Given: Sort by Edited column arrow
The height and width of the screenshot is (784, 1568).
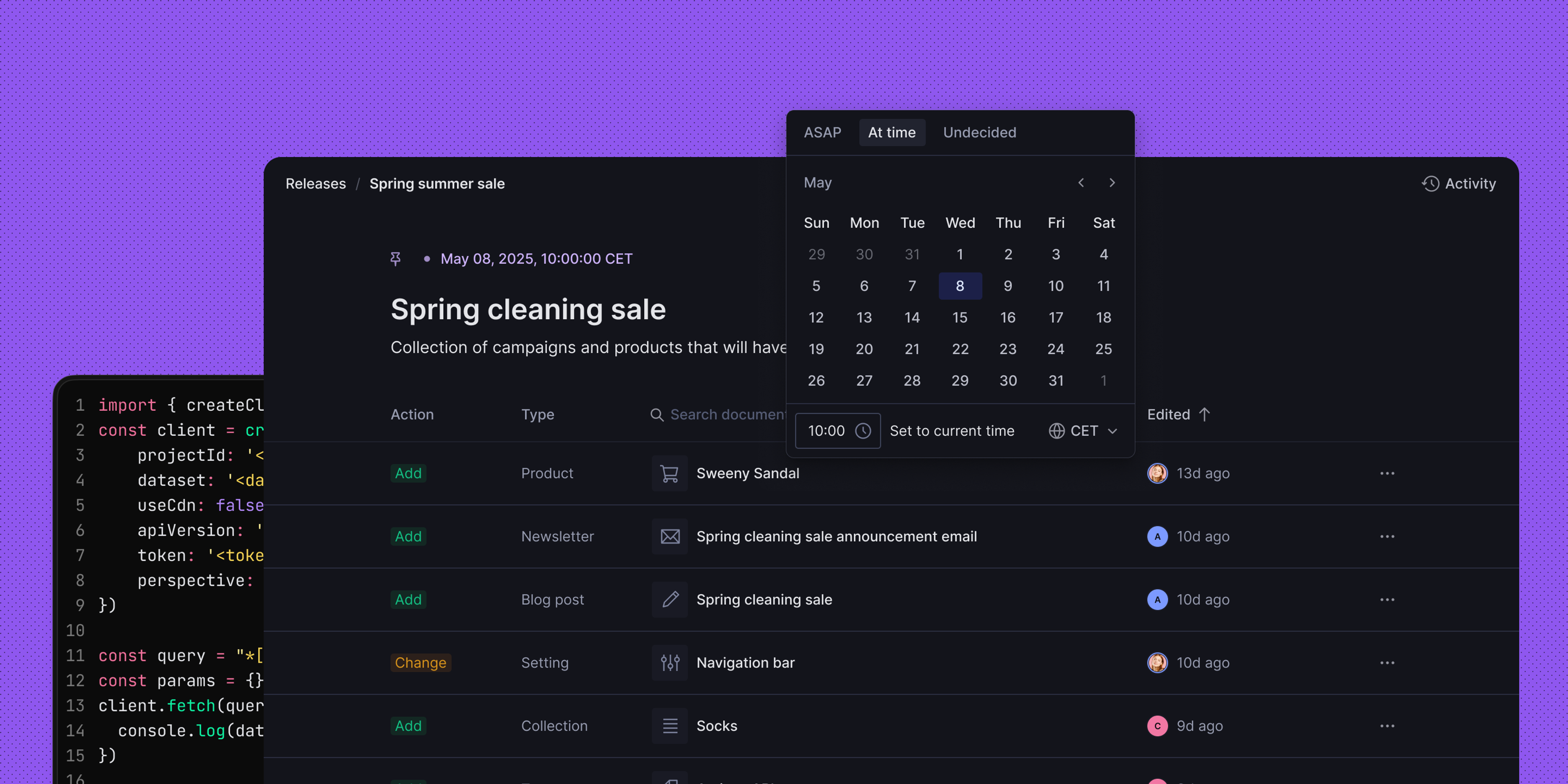Looking at the screenshot, I should point(1204,414).
